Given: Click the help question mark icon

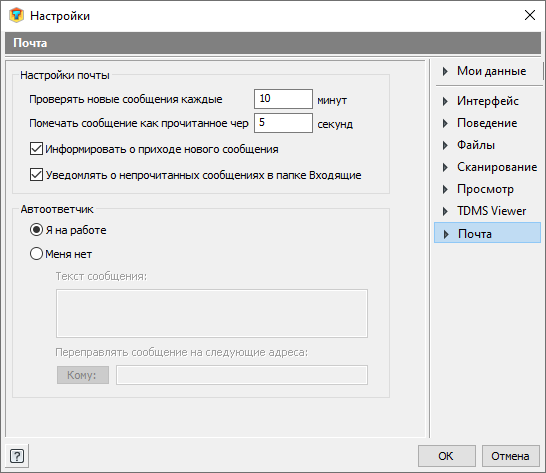Looking at the screenshot, I should [17, 456].
